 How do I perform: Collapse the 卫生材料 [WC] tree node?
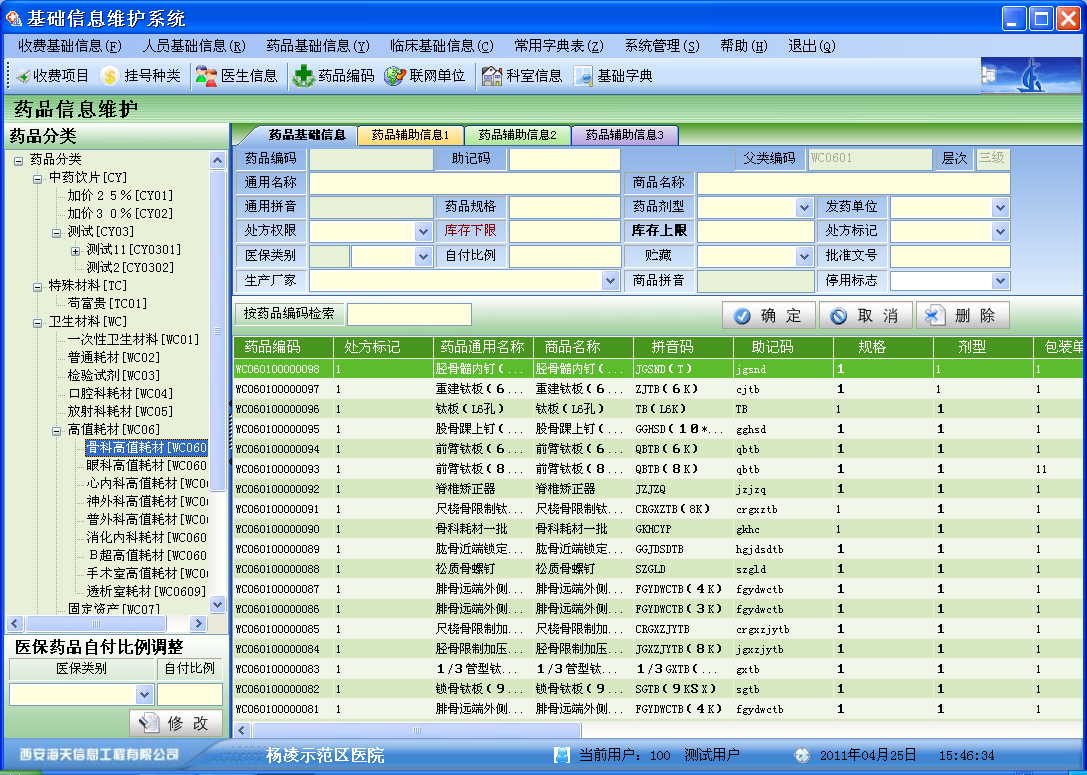(37, 323)
